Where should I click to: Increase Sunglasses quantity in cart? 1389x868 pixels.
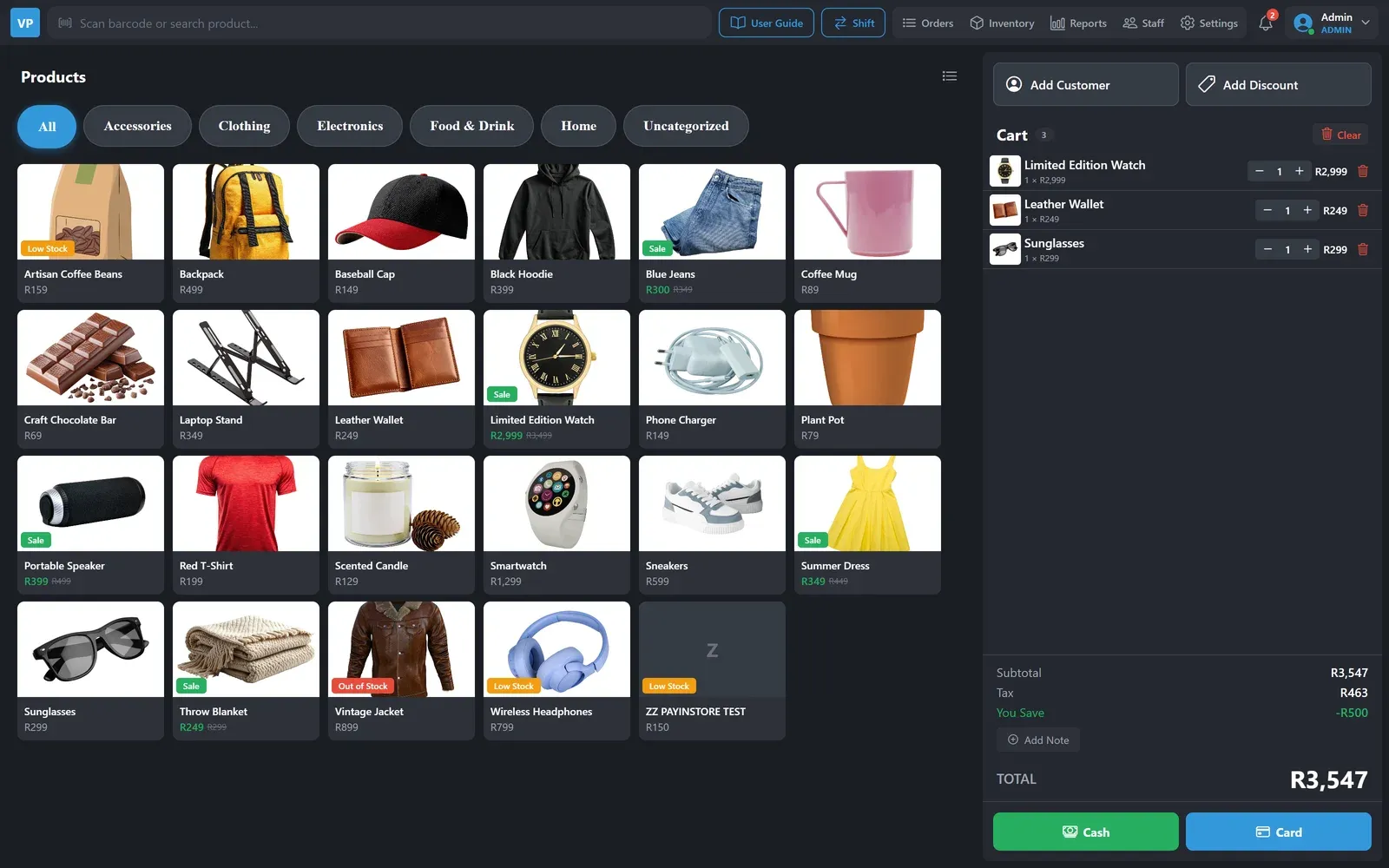(x=1307, y=249)
